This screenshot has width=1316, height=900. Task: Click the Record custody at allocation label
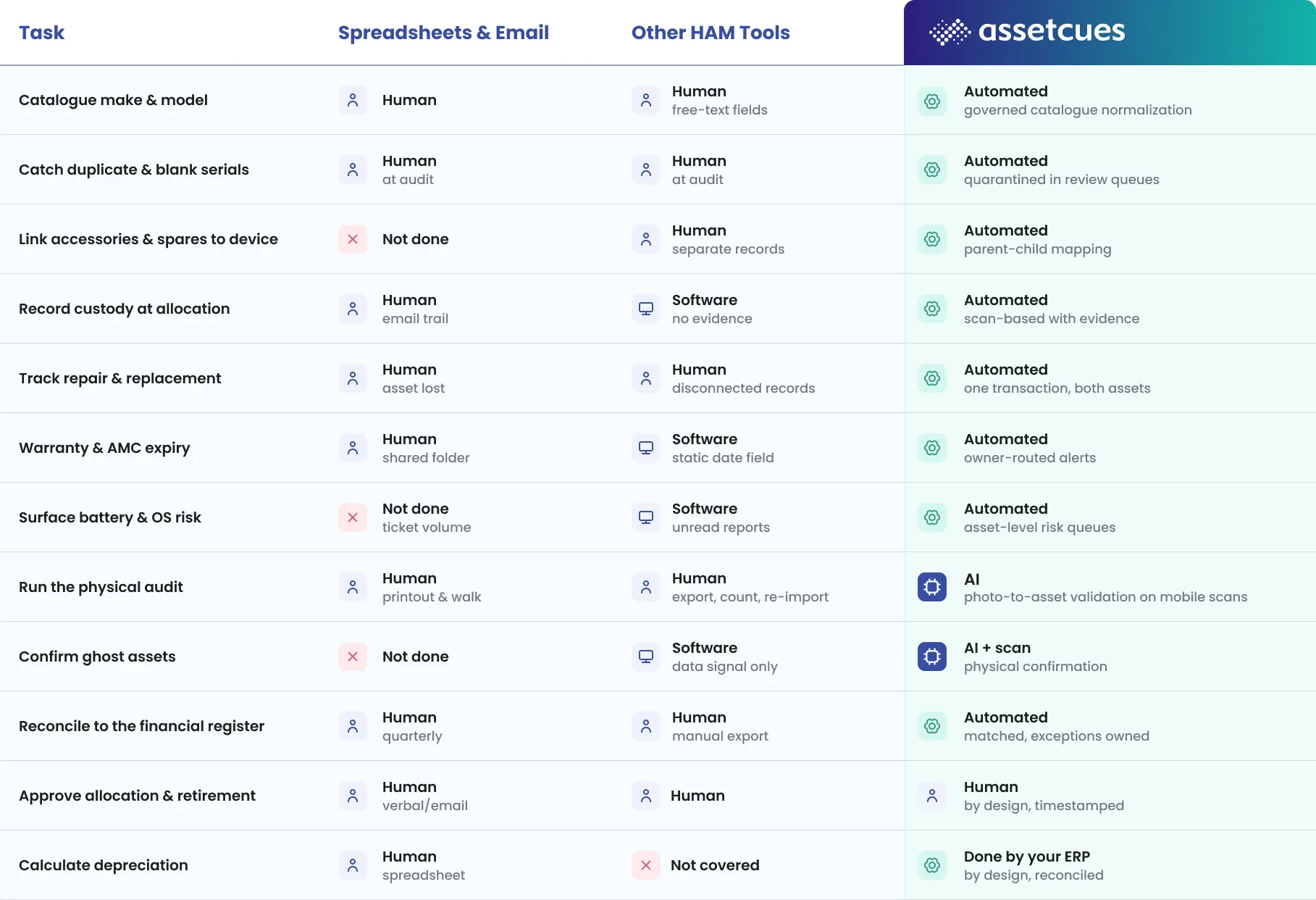(x=124, y=309)
